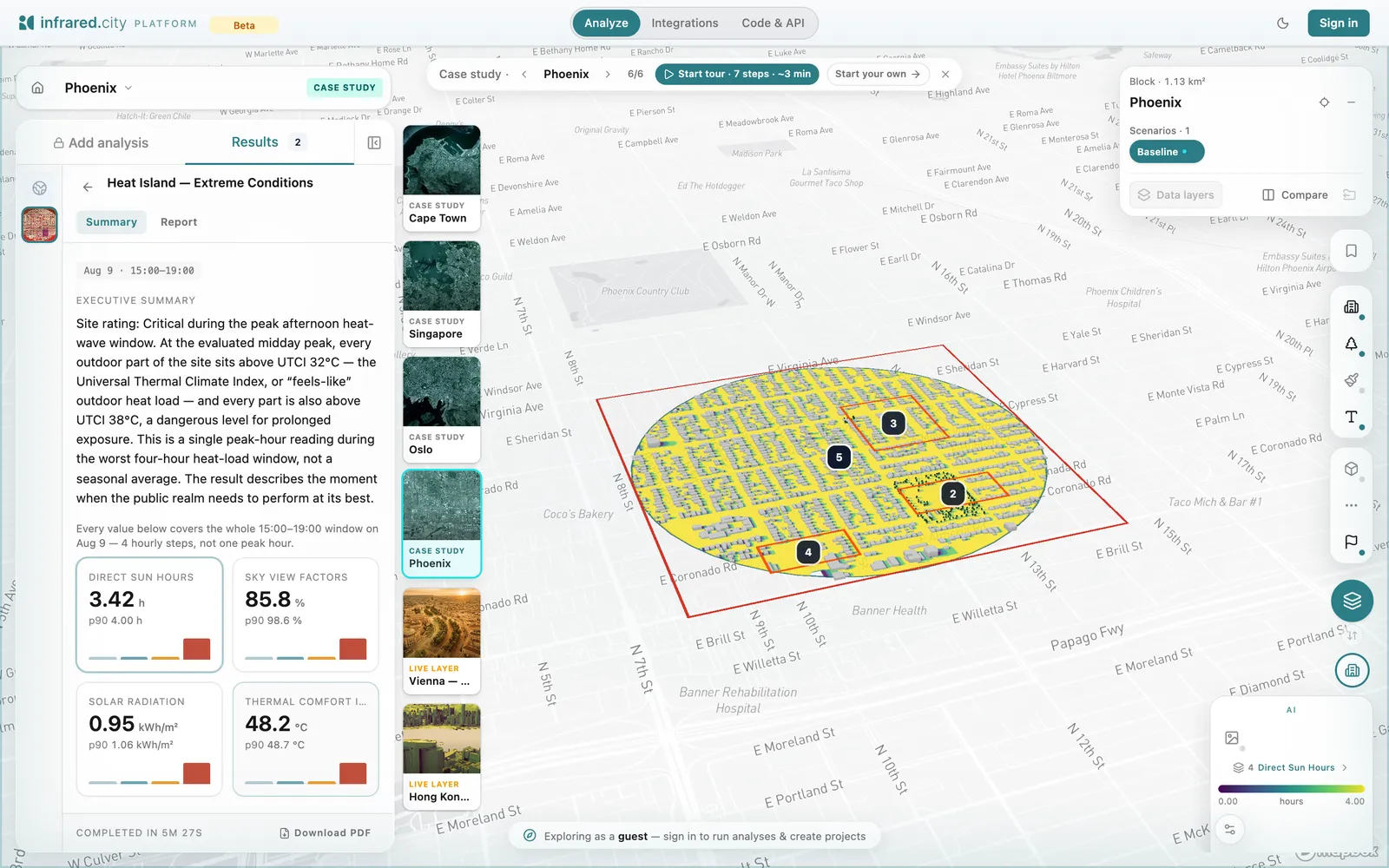
Task: Toggle the buildings layer icon
Action: tap(1351, 306)
